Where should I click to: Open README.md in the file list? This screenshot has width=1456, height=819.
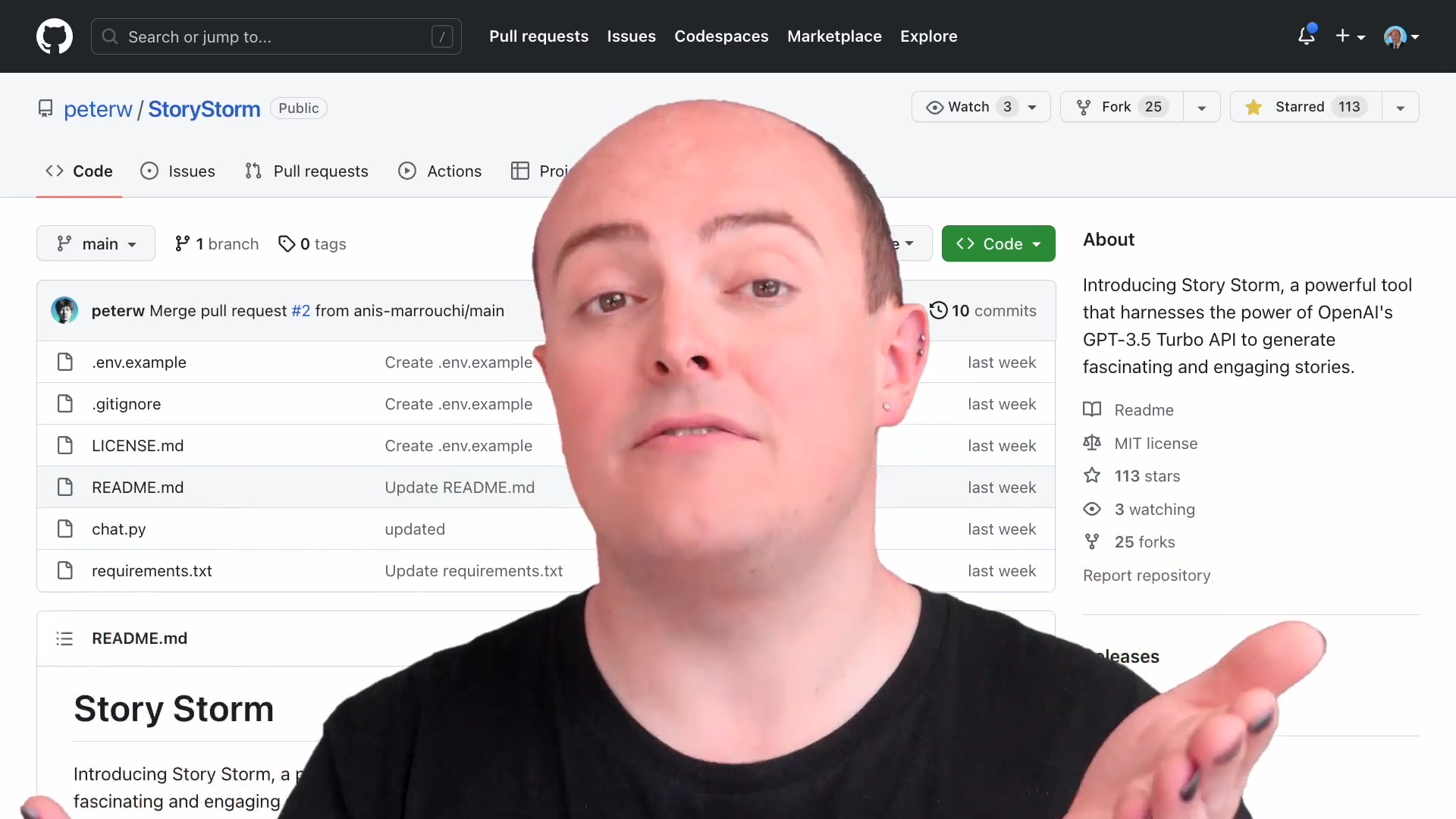(x=137, y=488)
